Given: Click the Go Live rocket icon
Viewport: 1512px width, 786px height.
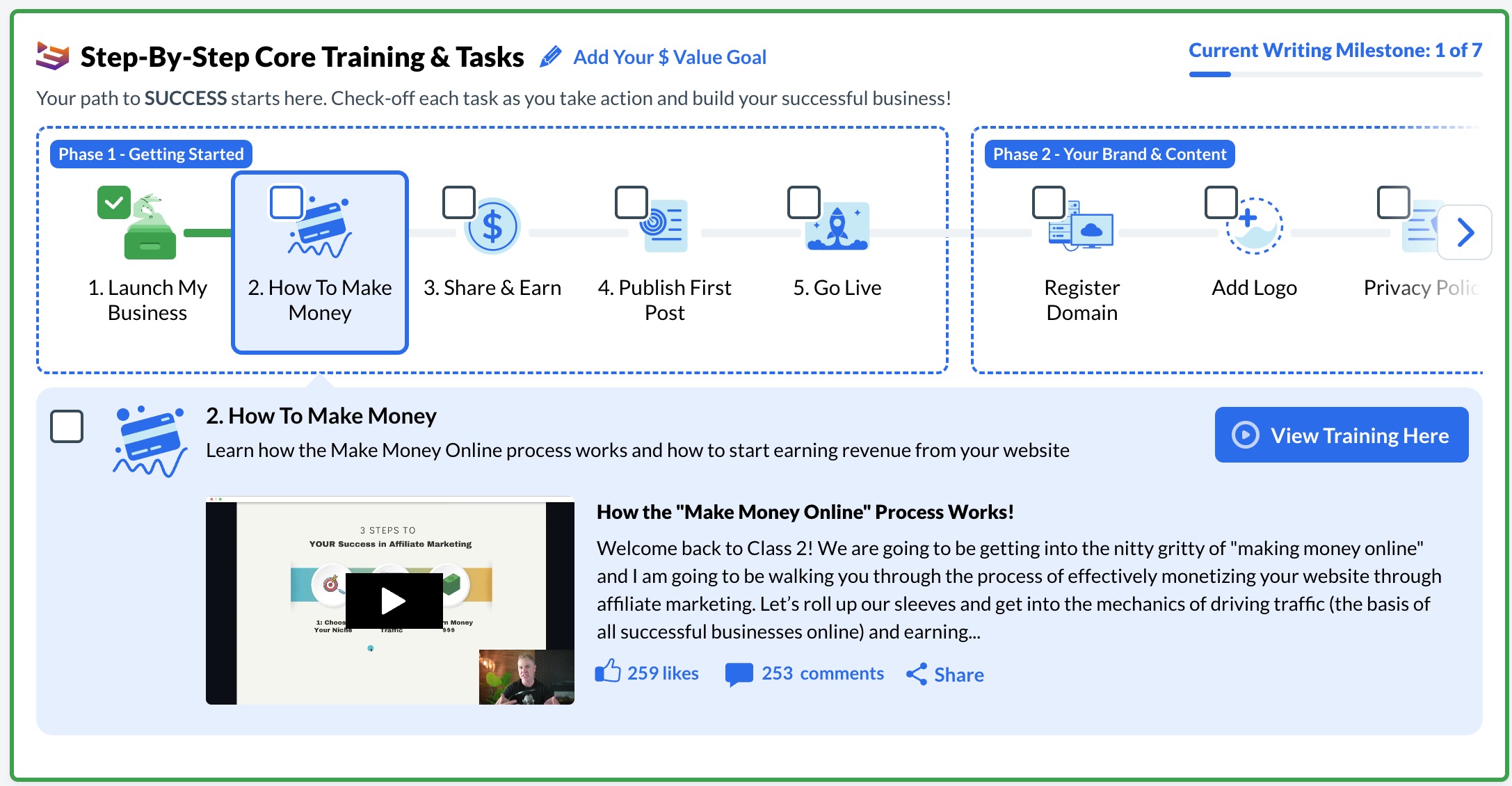Looking at the screenshot, I should coord(837,227).
